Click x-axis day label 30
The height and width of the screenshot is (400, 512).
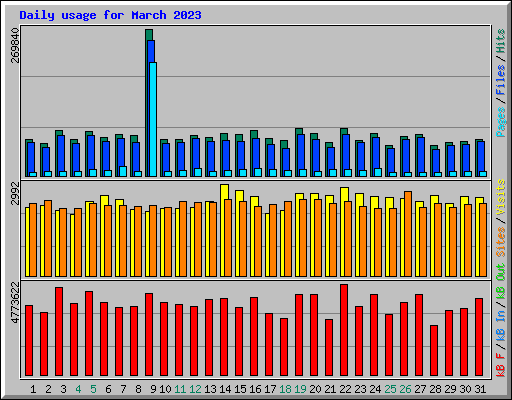click(465, 389)
